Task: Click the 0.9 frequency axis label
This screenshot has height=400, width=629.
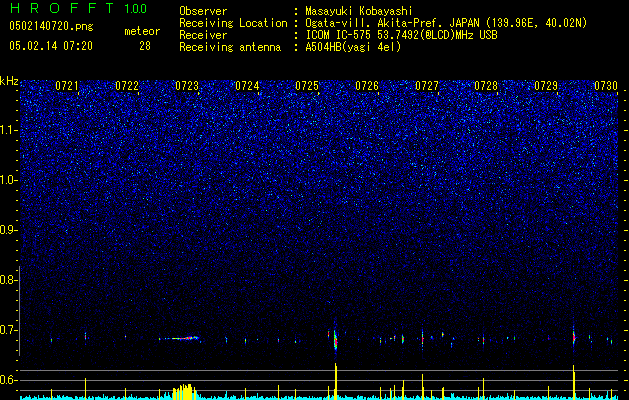Action: pos(8,230)
